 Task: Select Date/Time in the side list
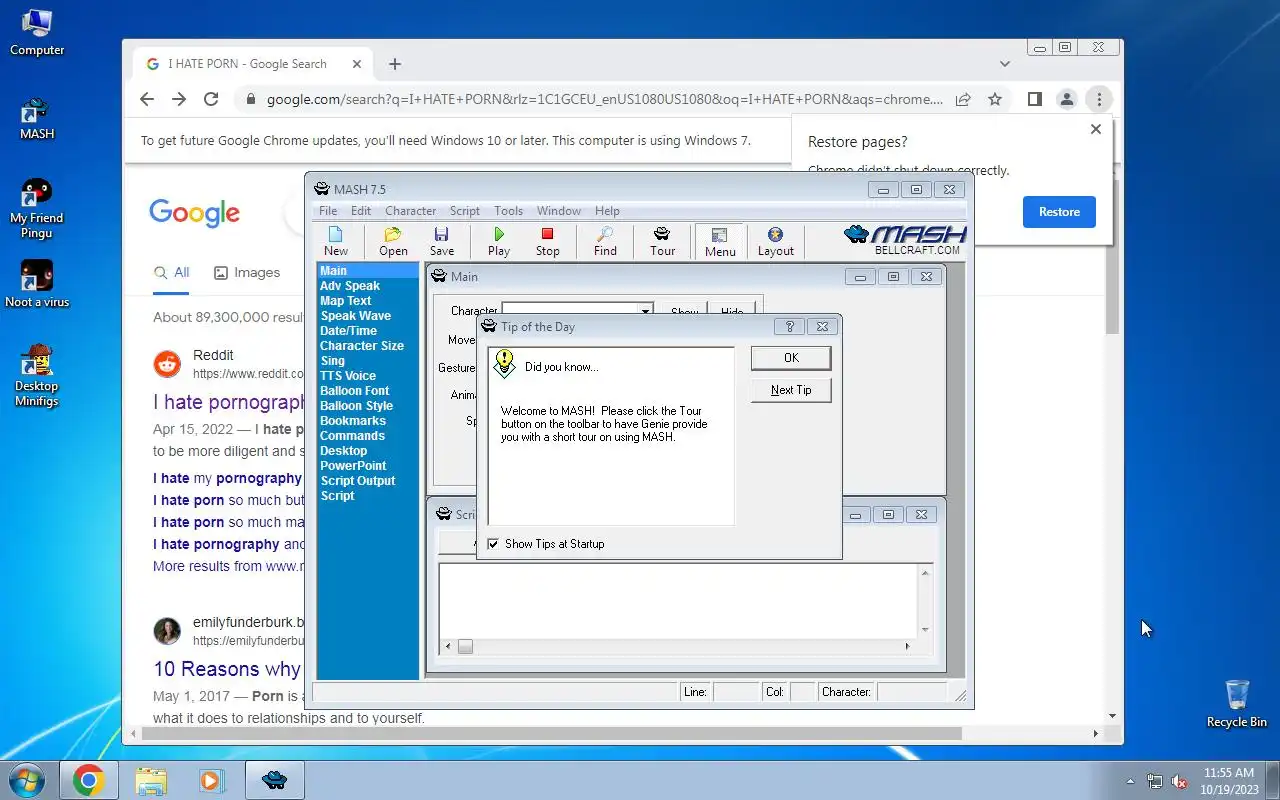click(349, 331)
